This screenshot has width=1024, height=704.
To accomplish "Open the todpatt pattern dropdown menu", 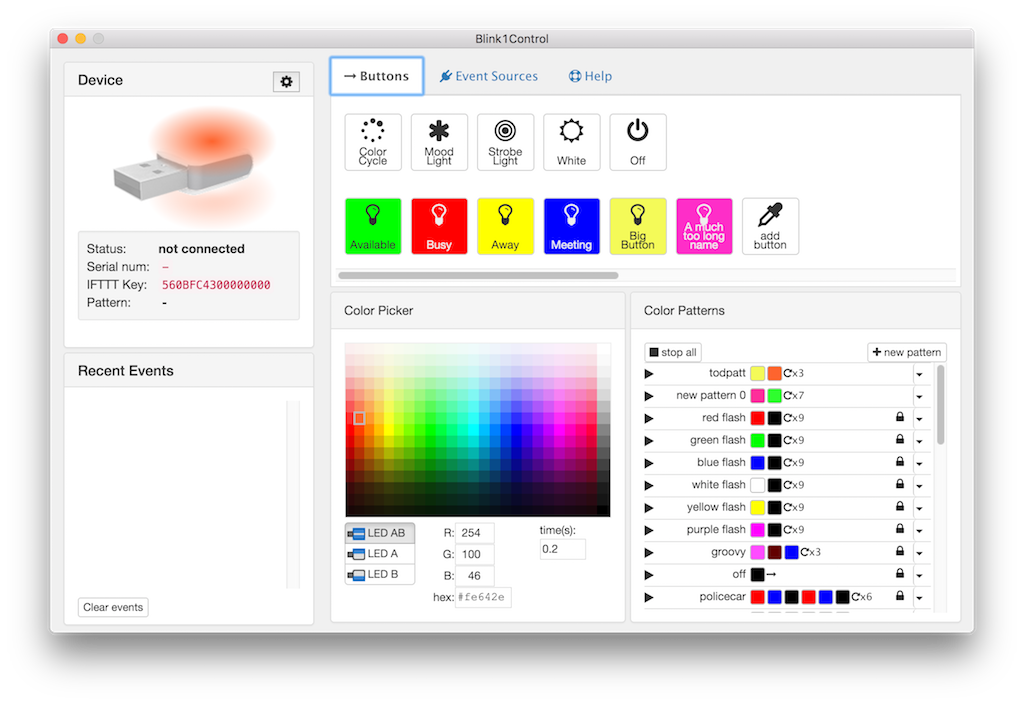I will [x=920, y=374].
